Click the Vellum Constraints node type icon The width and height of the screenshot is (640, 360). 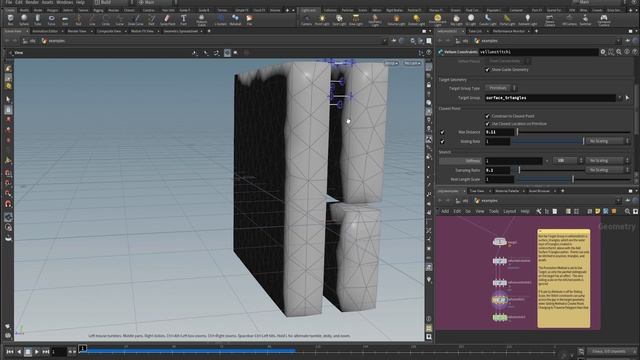point(441,52)
